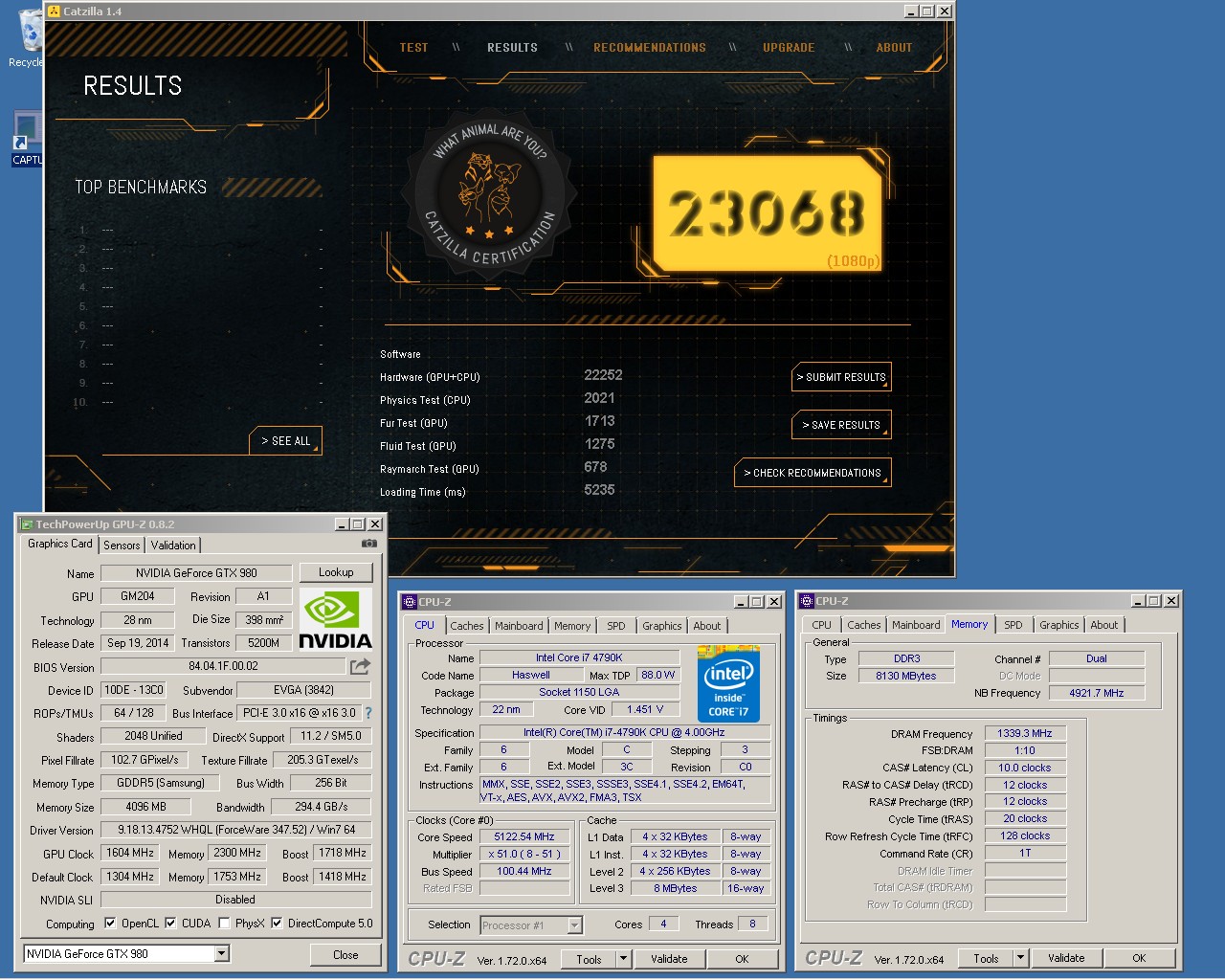Click the Physics Test (CPU) score 2021
1225x980 pixels.
click(x=599, y=398)
